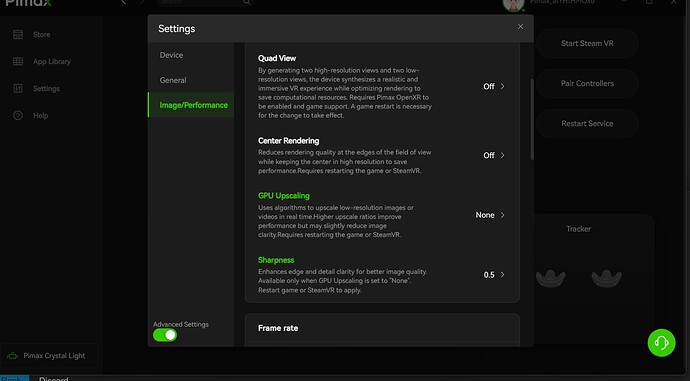Select the Image/Performance tab

(191, 105)
